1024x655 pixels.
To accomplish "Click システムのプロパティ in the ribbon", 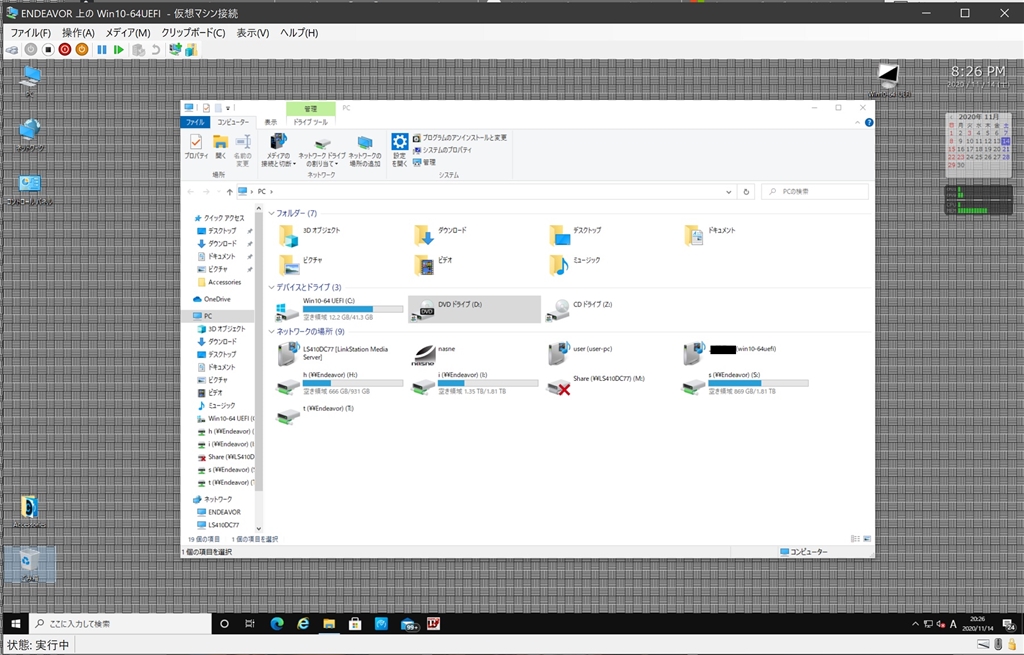I will [x=442, y=150].
